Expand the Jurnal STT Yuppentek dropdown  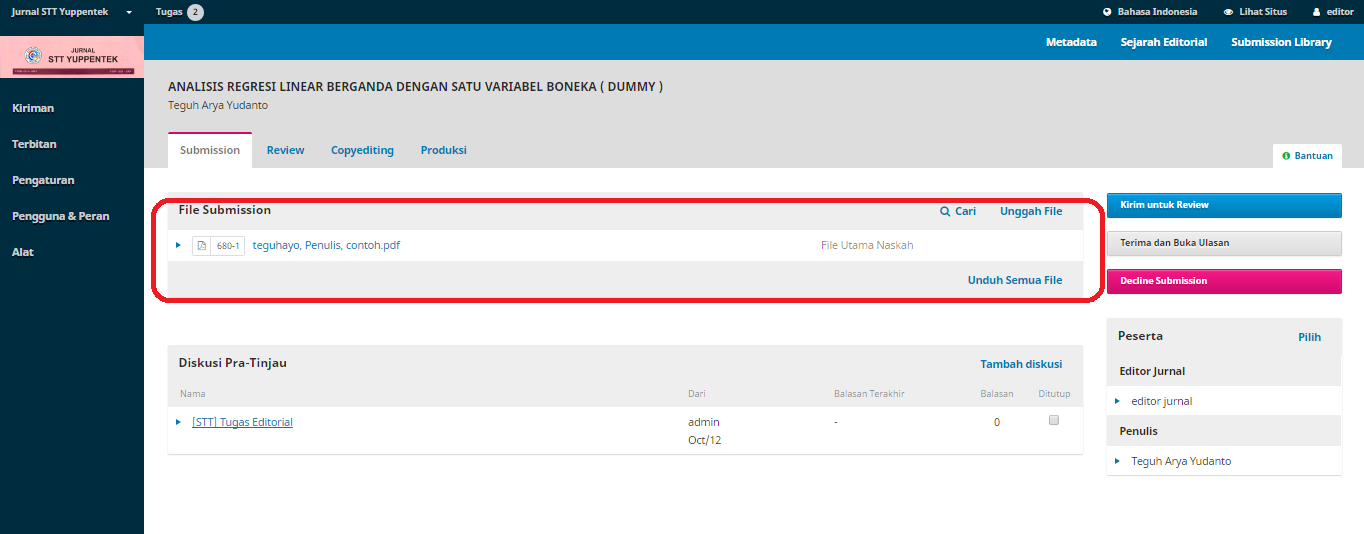point(129,12)
